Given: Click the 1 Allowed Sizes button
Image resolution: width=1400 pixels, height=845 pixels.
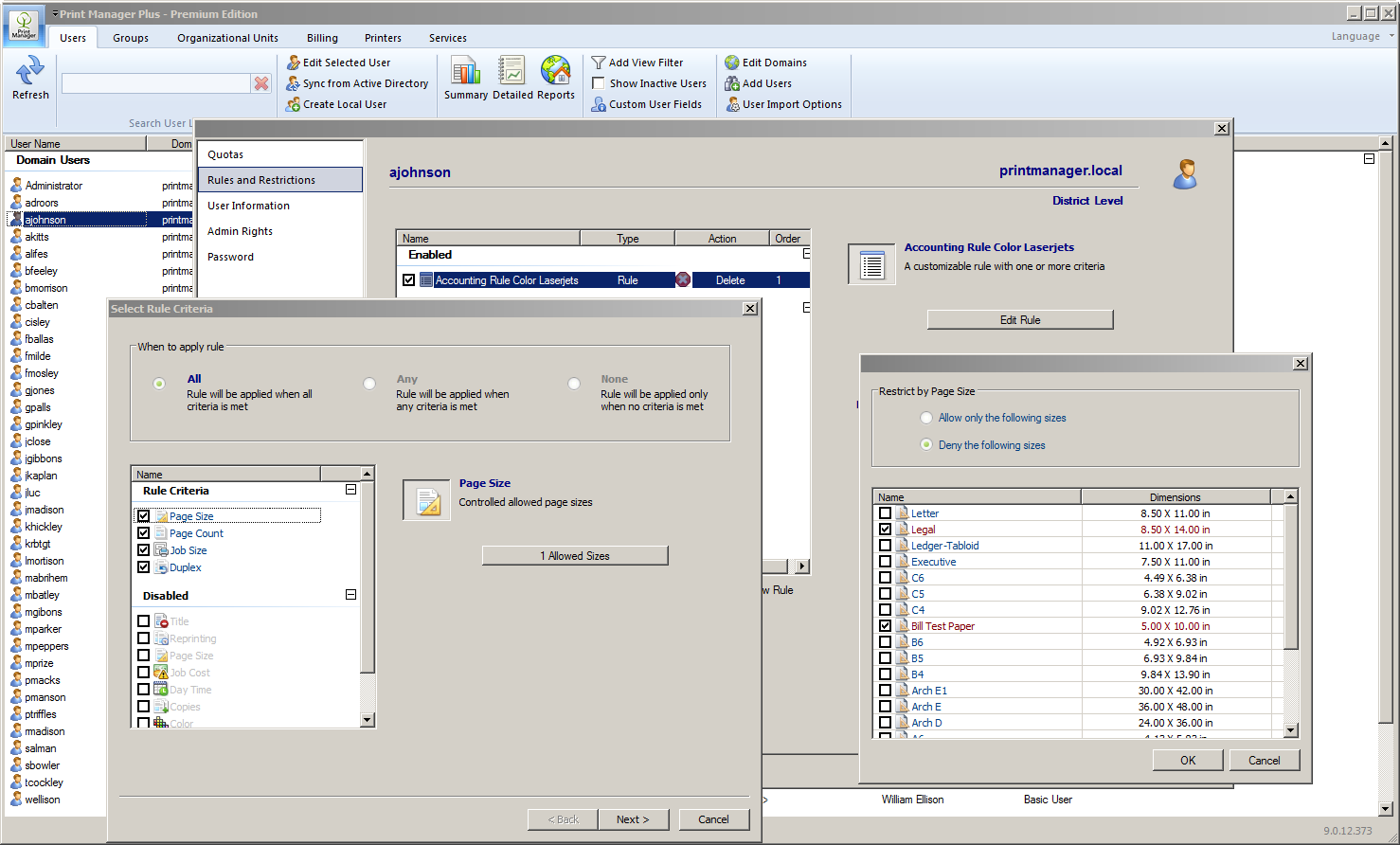Looking at the screenshot, I should point(575,556).
